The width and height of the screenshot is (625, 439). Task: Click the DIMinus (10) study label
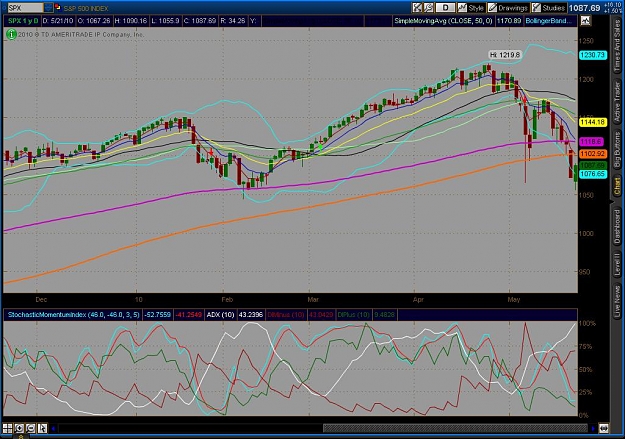pos(285,315)
